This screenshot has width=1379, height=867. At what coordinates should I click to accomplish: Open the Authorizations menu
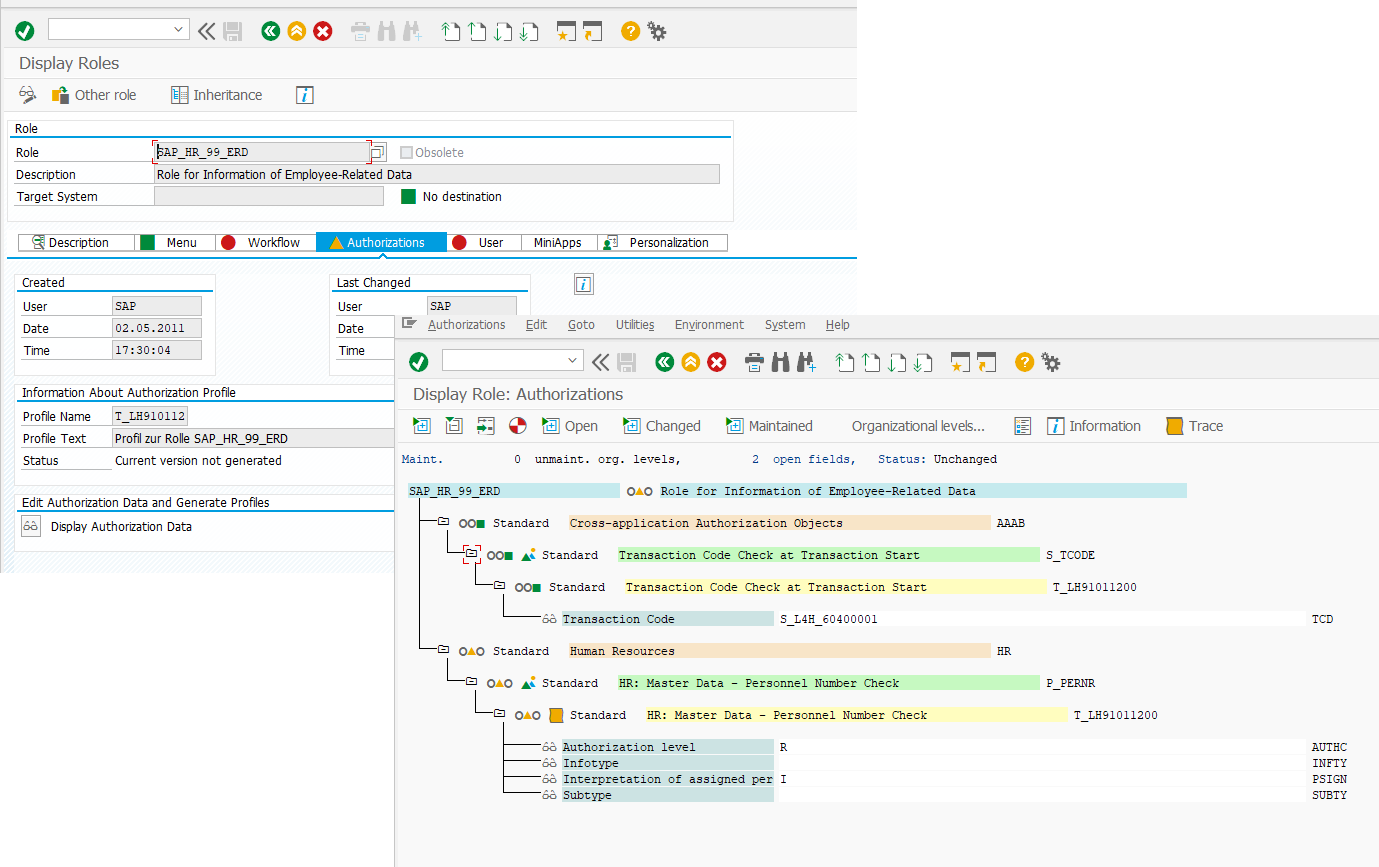466,325
